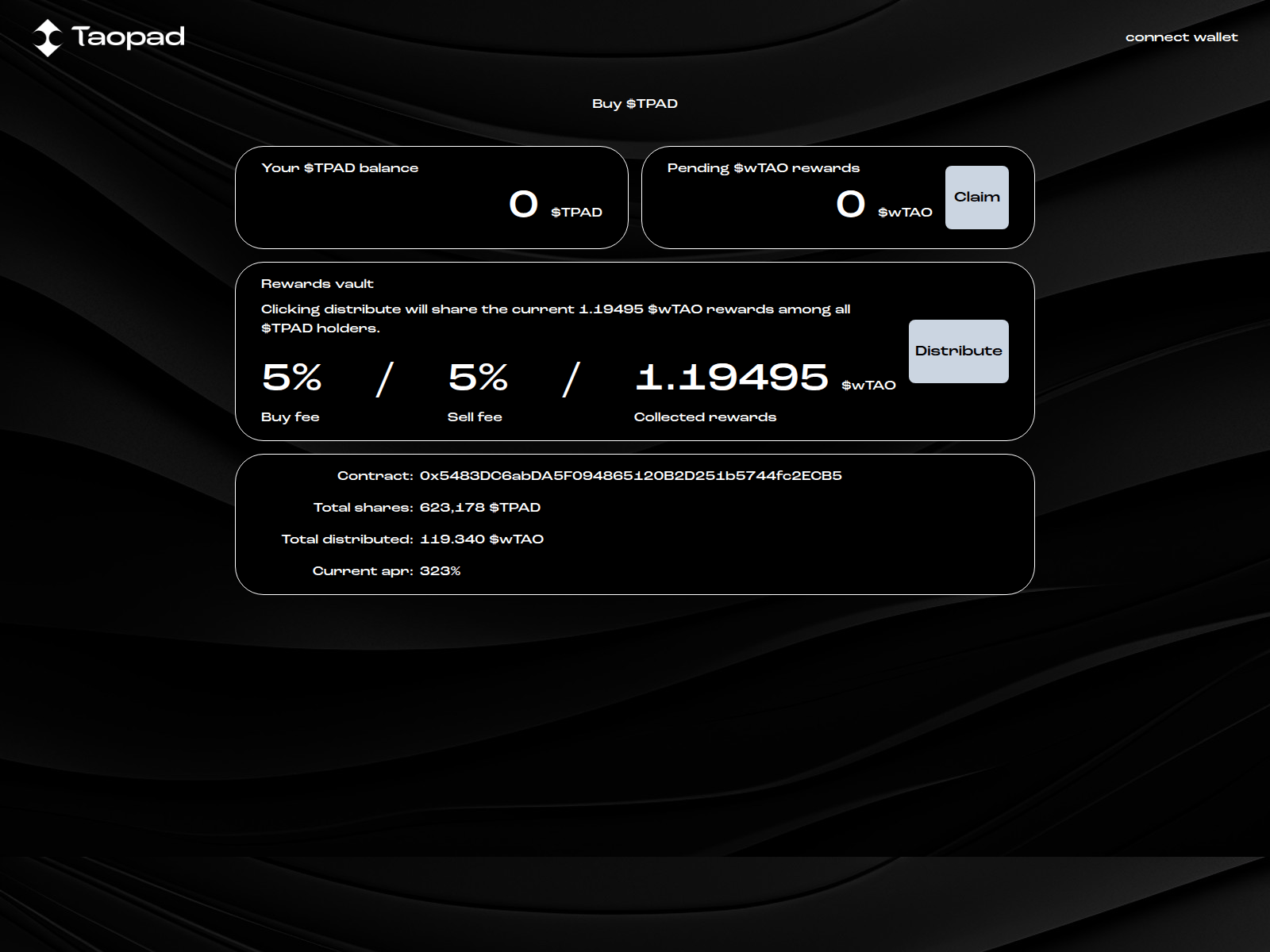Select the $wTAO label beside collected rewards
Screen dimensions: 1270x952
click(x=868, y=383)
